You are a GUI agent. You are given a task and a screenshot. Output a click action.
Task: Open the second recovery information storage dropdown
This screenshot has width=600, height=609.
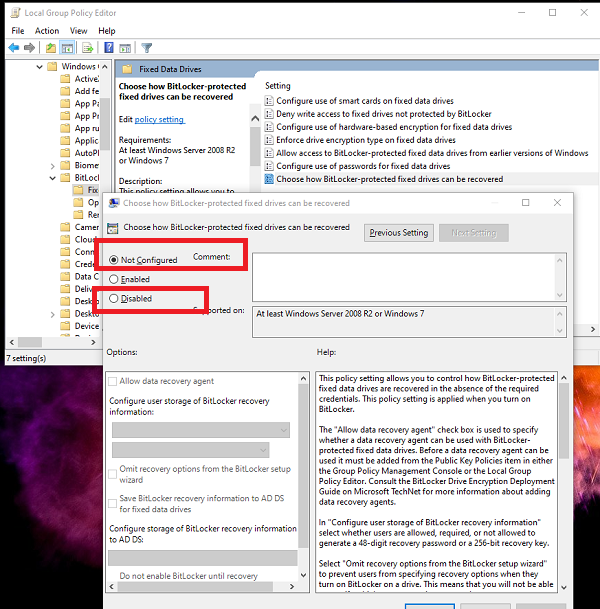click(190, 450)
